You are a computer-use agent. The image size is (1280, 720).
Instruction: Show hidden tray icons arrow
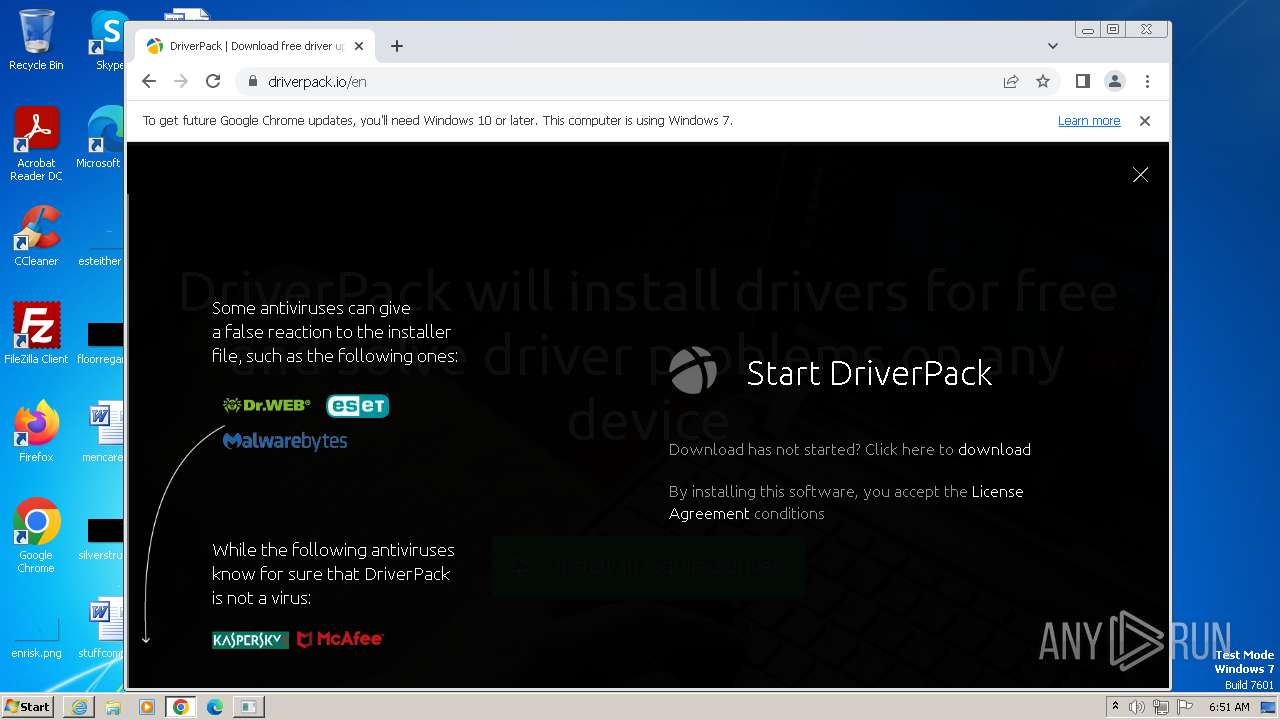1115,707
